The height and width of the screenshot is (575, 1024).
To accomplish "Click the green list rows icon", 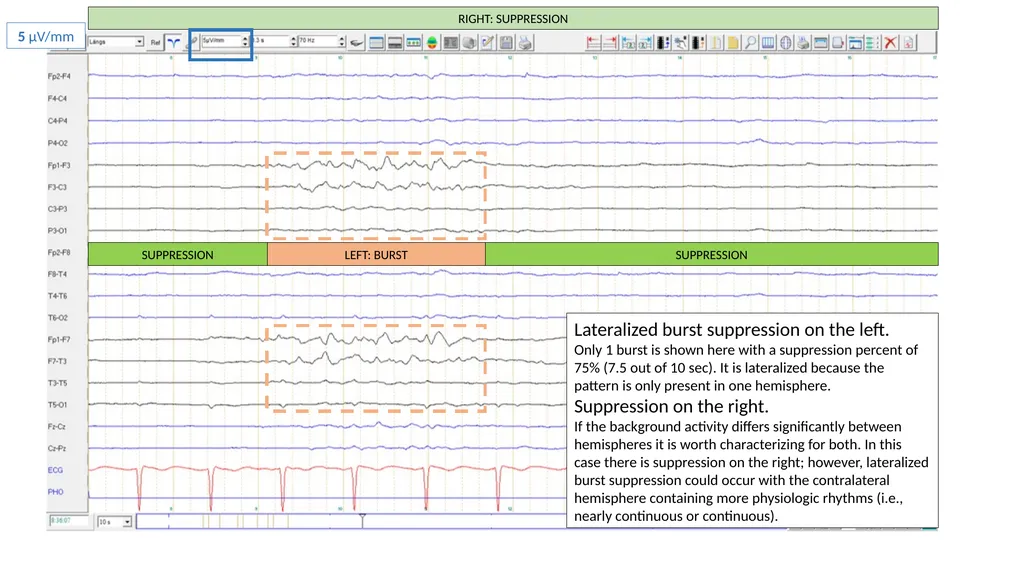I will click(x=872, y=43).
